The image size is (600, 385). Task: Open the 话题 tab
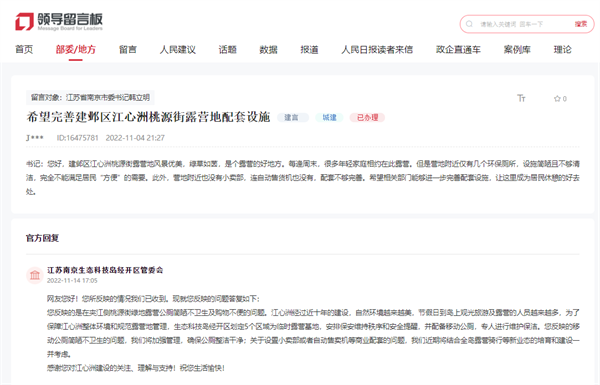[x=228, y=49]
